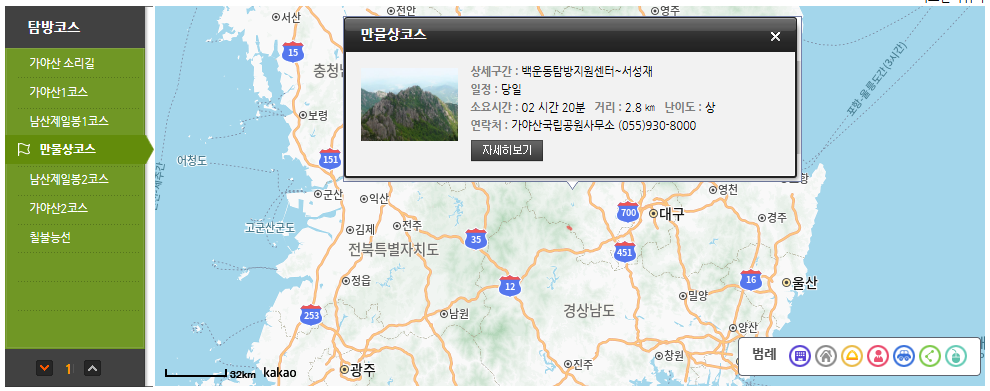The image size is (990, 391).
Task: Click the 범례 legend label
Action: click(764, 355)
